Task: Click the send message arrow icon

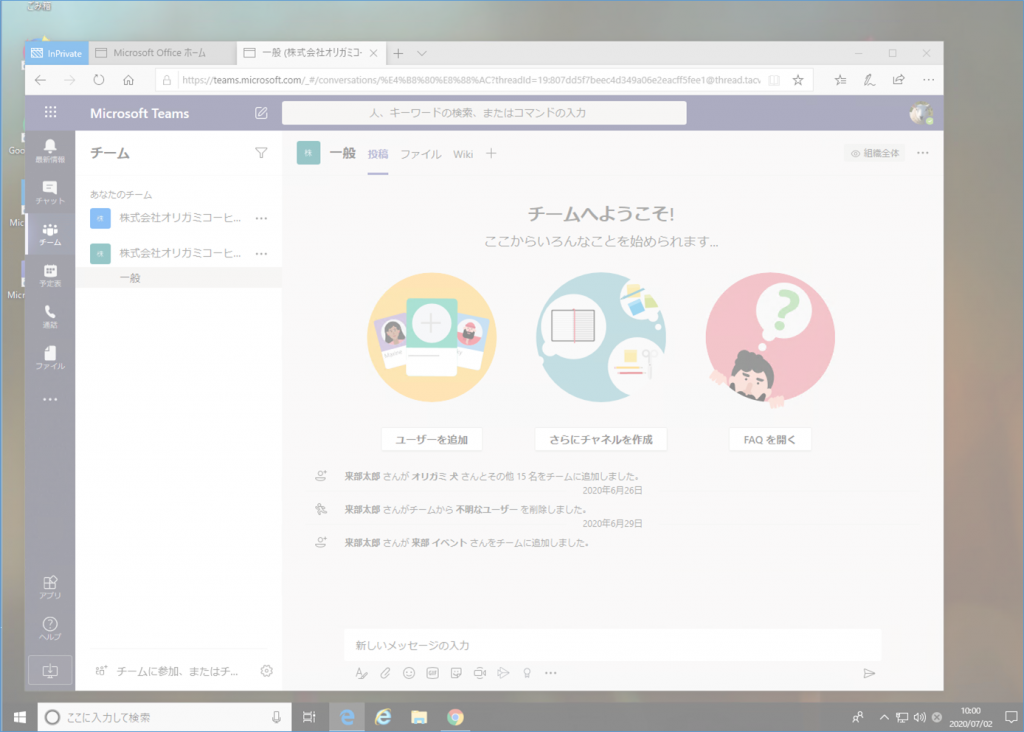Action: click(x=869, y=673)
